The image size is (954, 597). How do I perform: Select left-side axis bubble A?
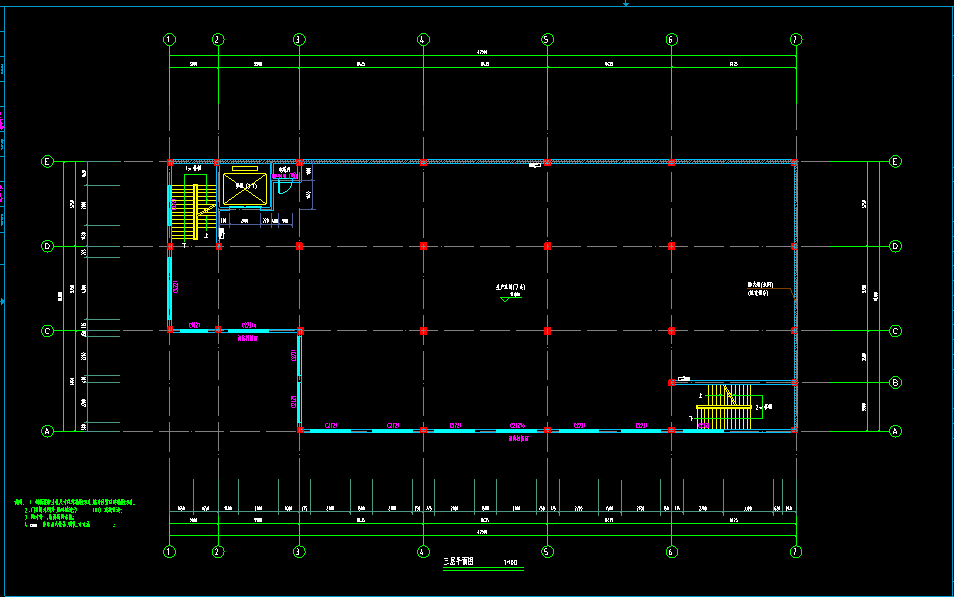(x=46, y=431)
